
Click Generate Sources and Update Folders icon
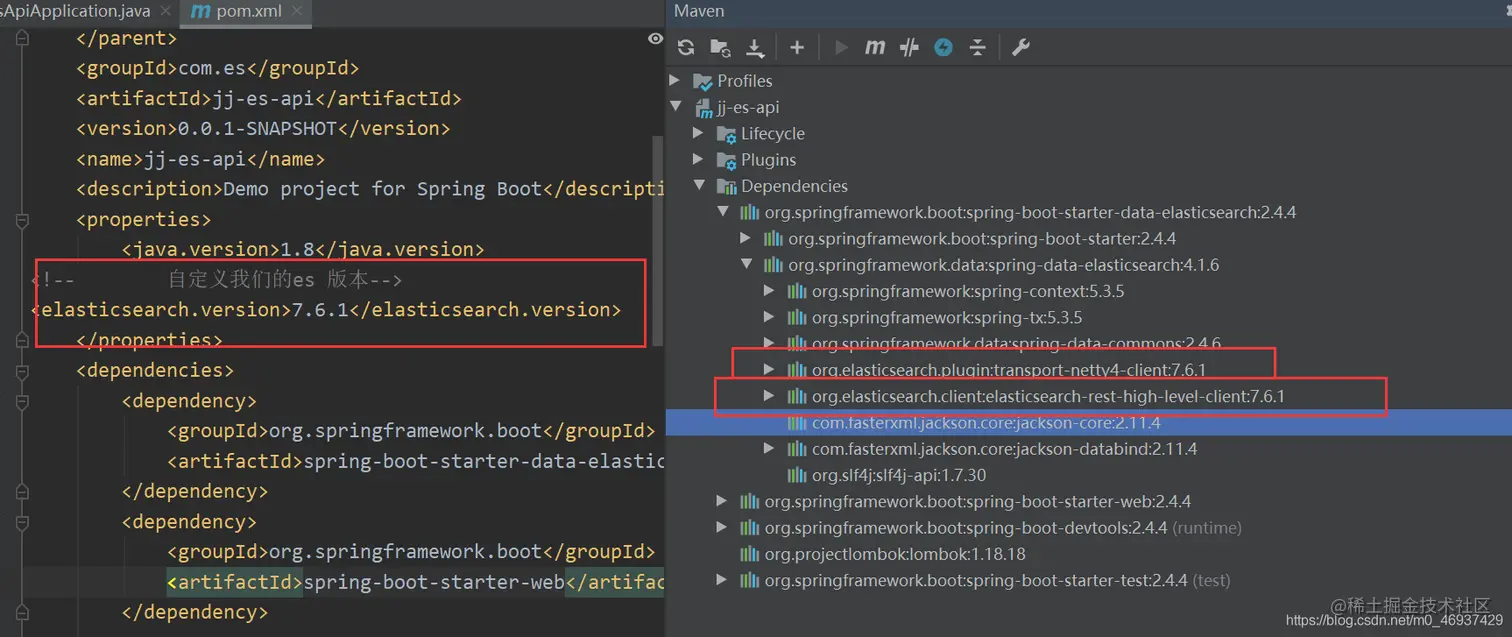coord(720,47)
